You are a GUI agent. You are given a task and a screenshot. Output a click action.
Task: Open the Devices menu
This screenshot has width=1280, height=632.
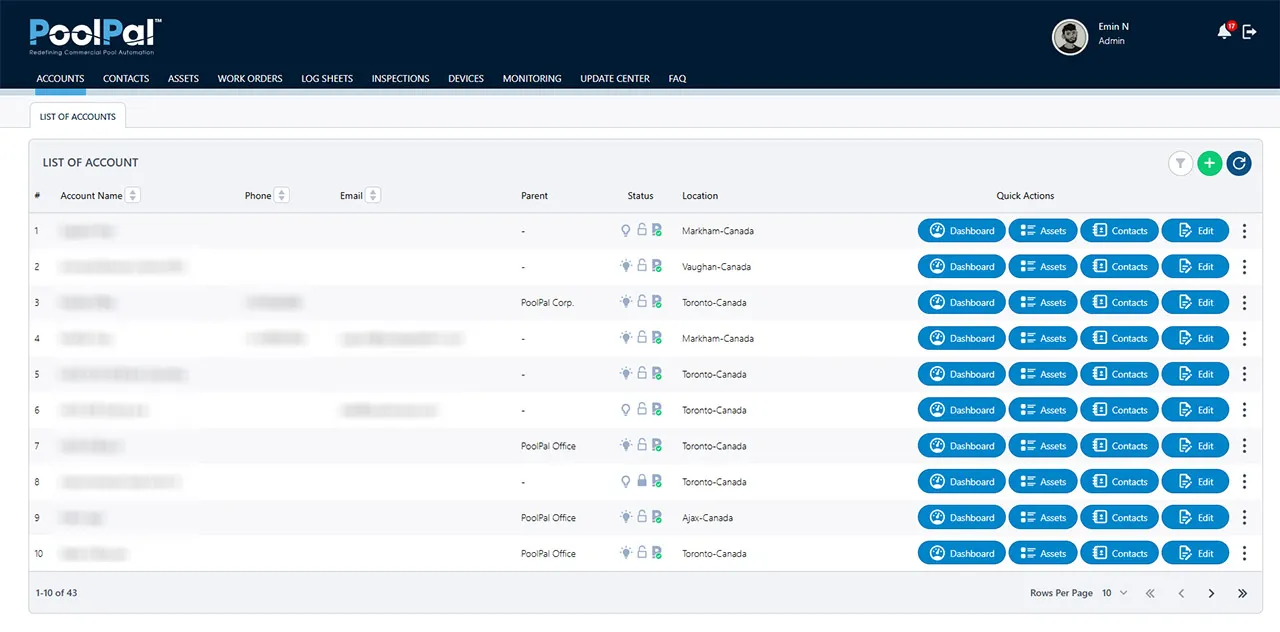pyautogui.click(x=466, y=79)
